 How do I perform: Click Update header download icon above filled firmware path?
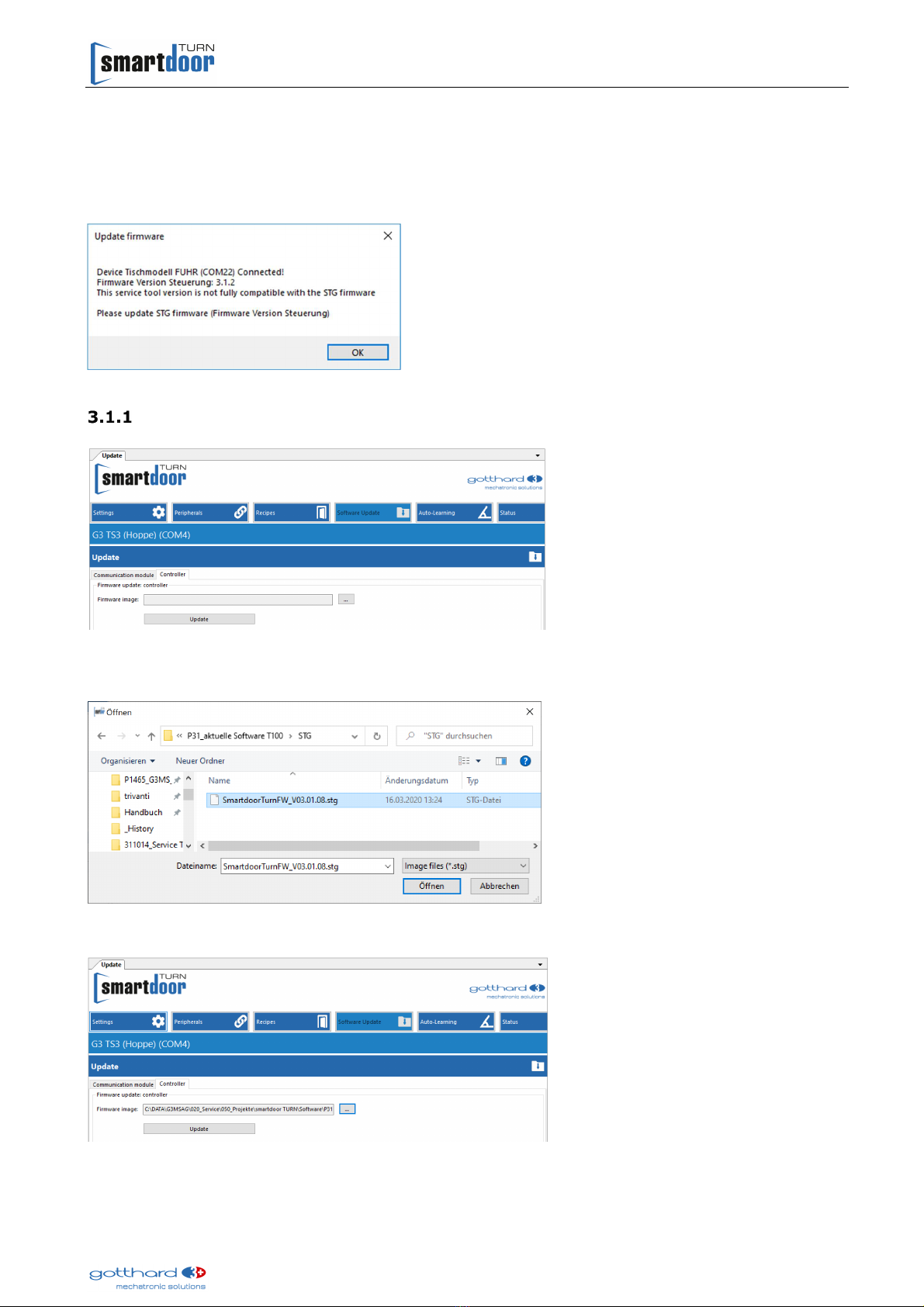tap(538, 1067)
